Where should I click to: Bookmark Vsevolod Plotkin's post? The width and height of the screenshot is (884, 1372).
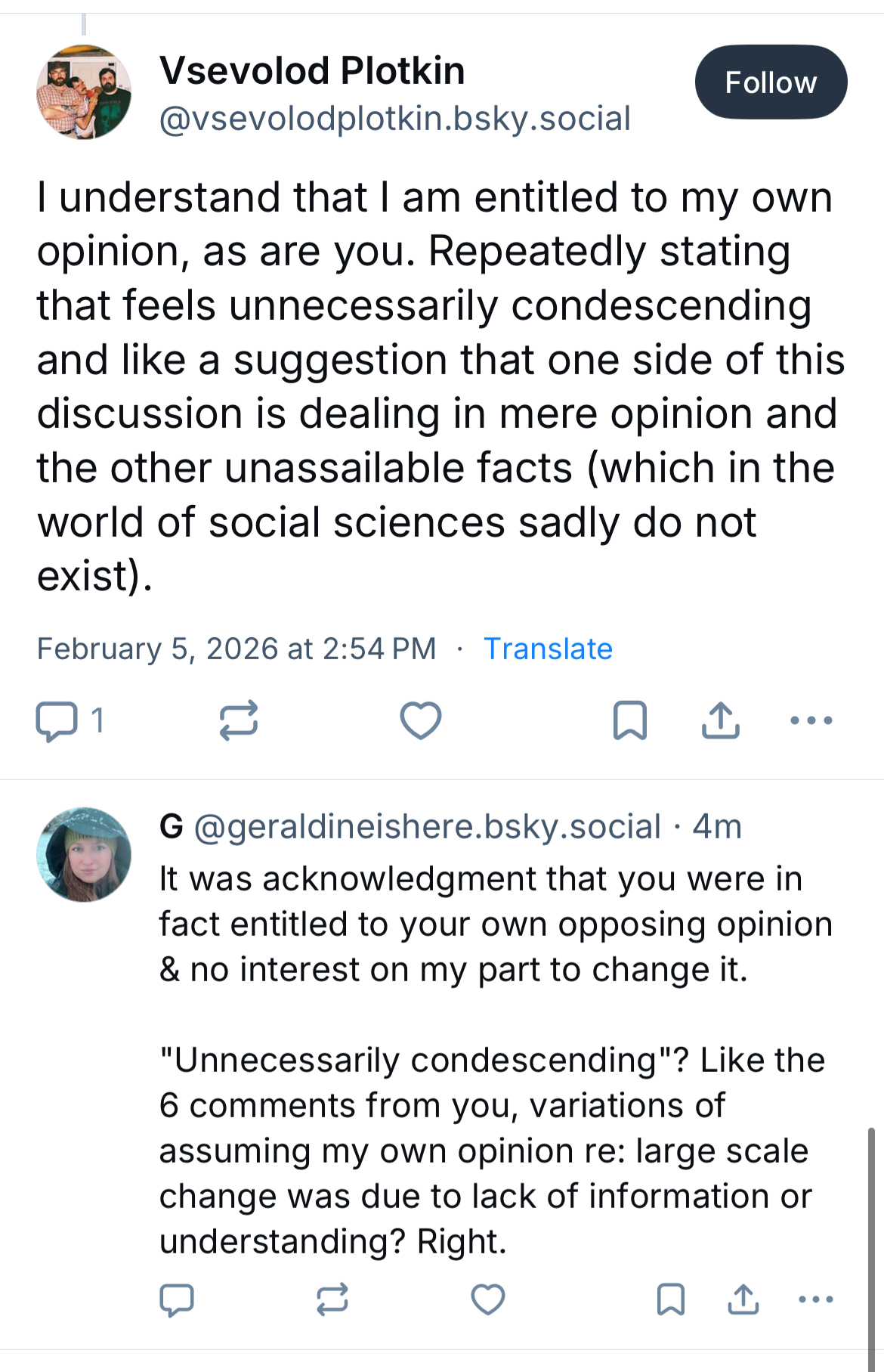click(x=630, y=720)
